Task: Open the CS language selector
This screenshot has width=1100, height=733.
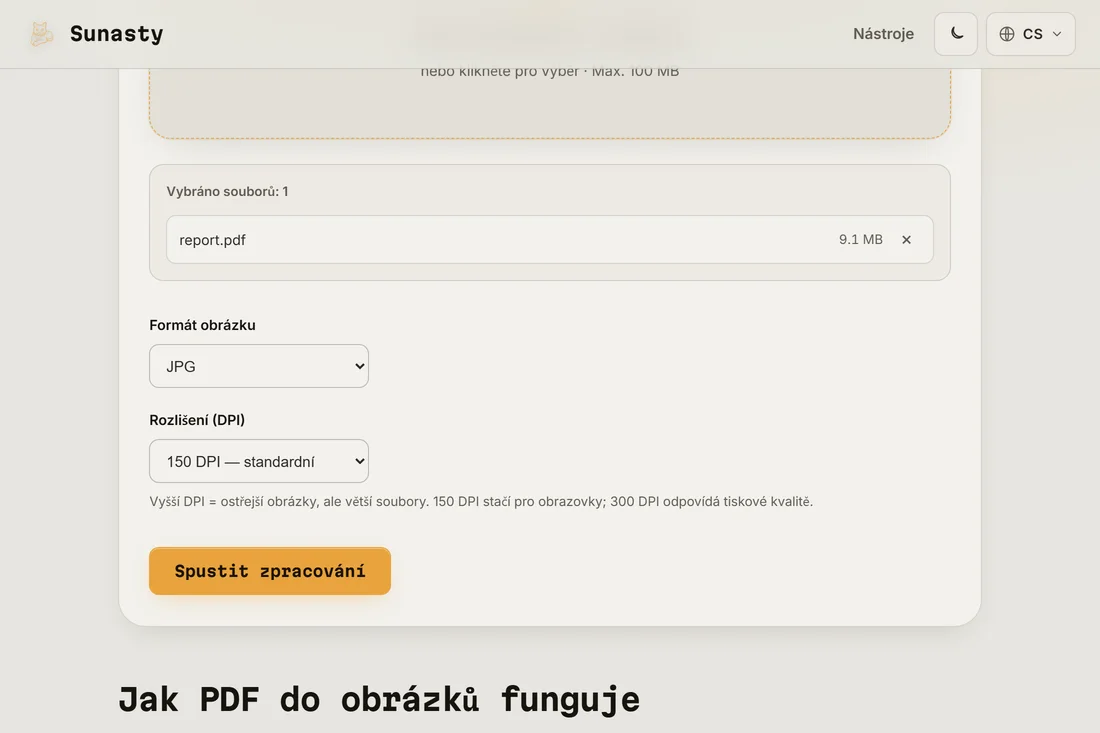Action: (x=1031, y=34)
